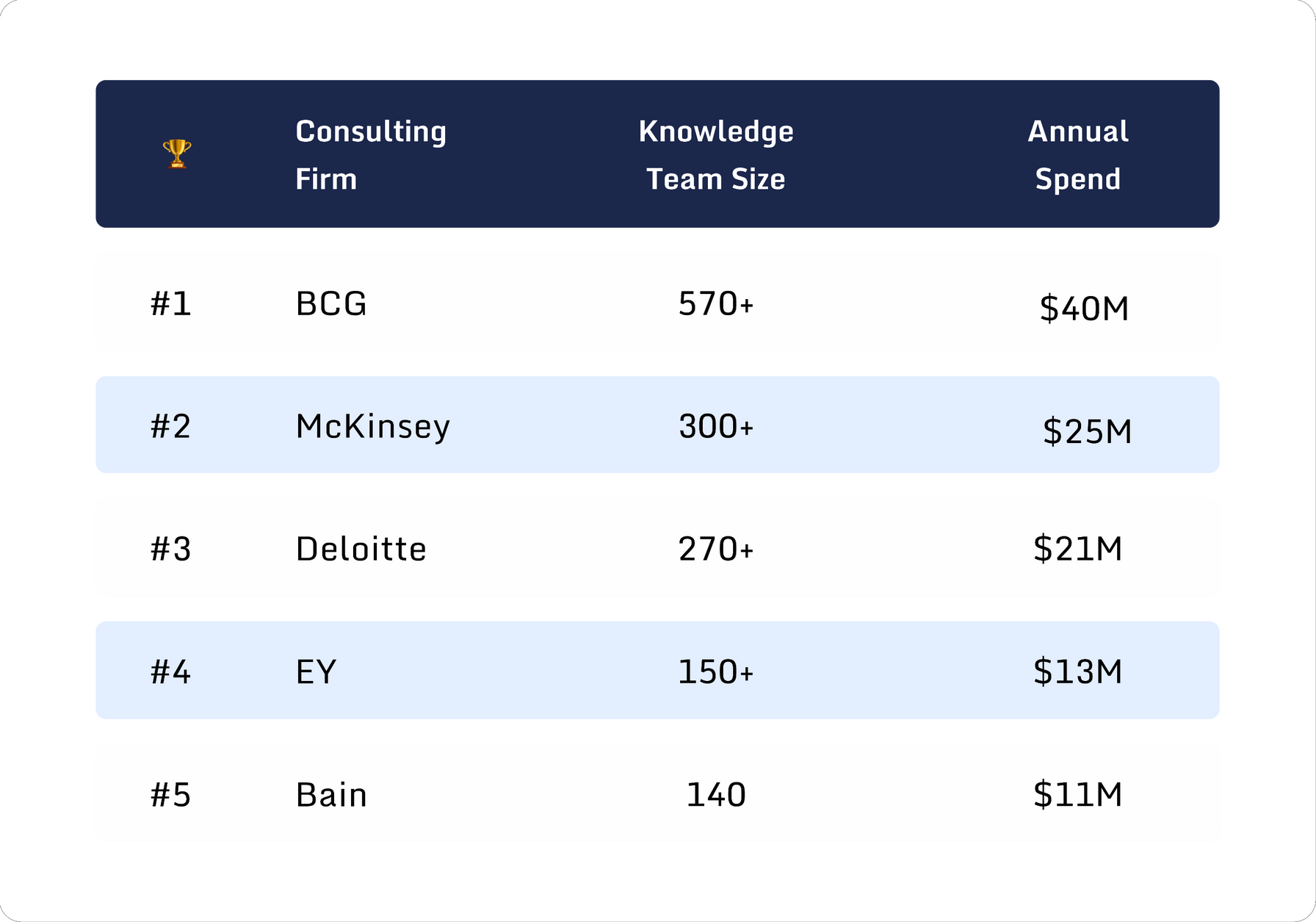Click the Annual Spend column header
1316x922 pixels.
tap(1077, 155)
